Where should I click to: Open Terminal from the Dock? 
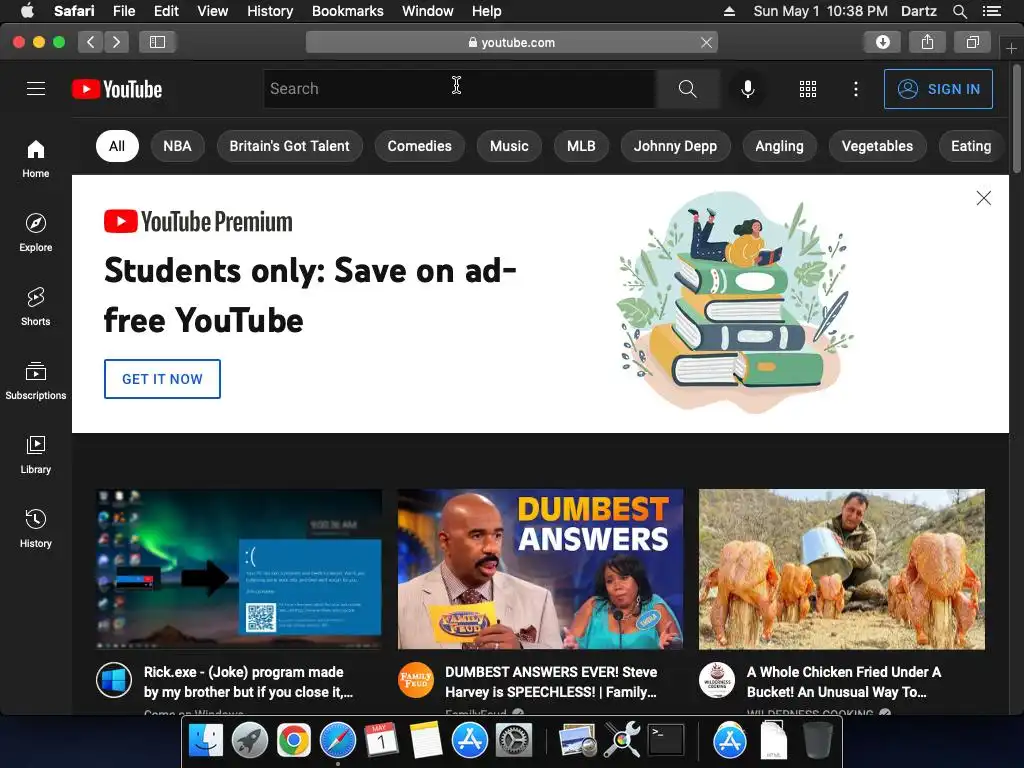click(x=665, y=741)
